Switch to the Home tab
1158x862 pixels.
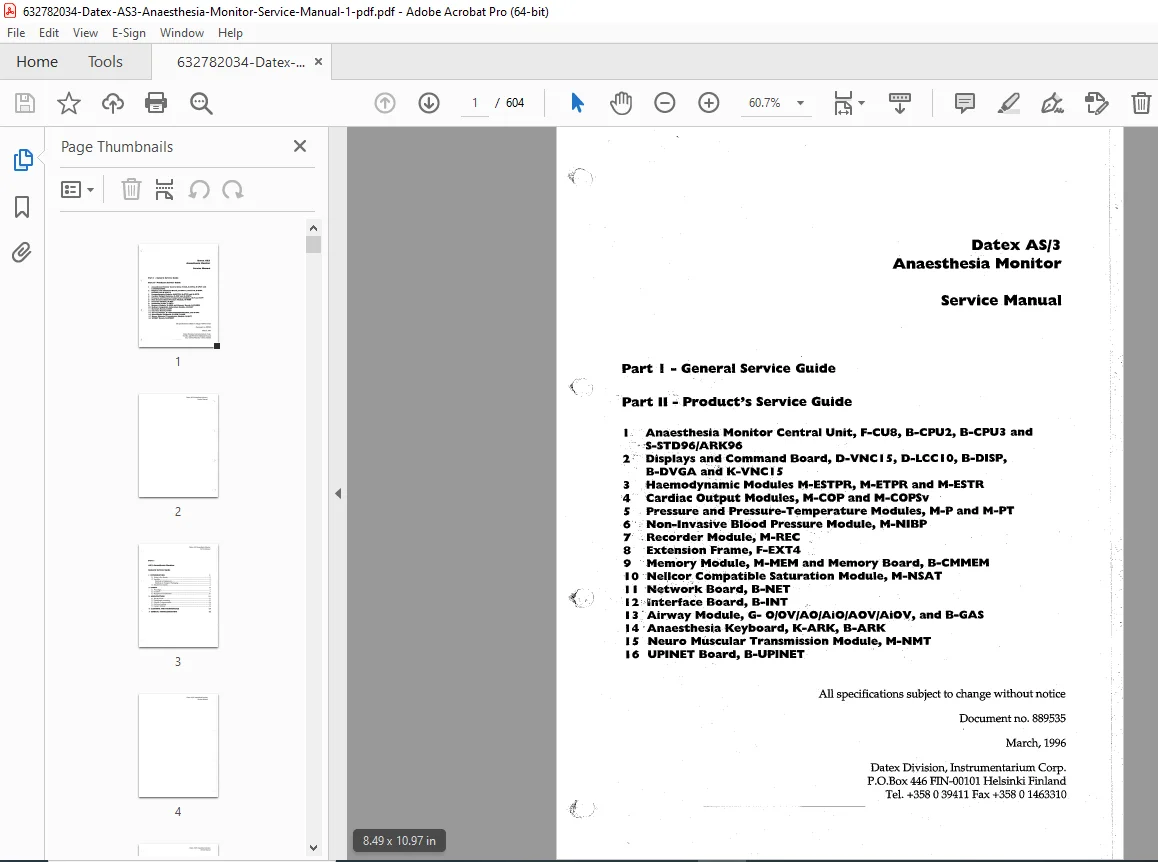point(37,62)
